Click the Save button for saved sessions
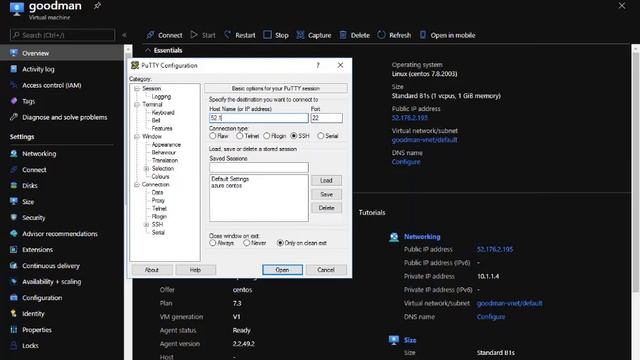This screenshot has height=360, width=640. pyautogui.click(x=326, y=194)
